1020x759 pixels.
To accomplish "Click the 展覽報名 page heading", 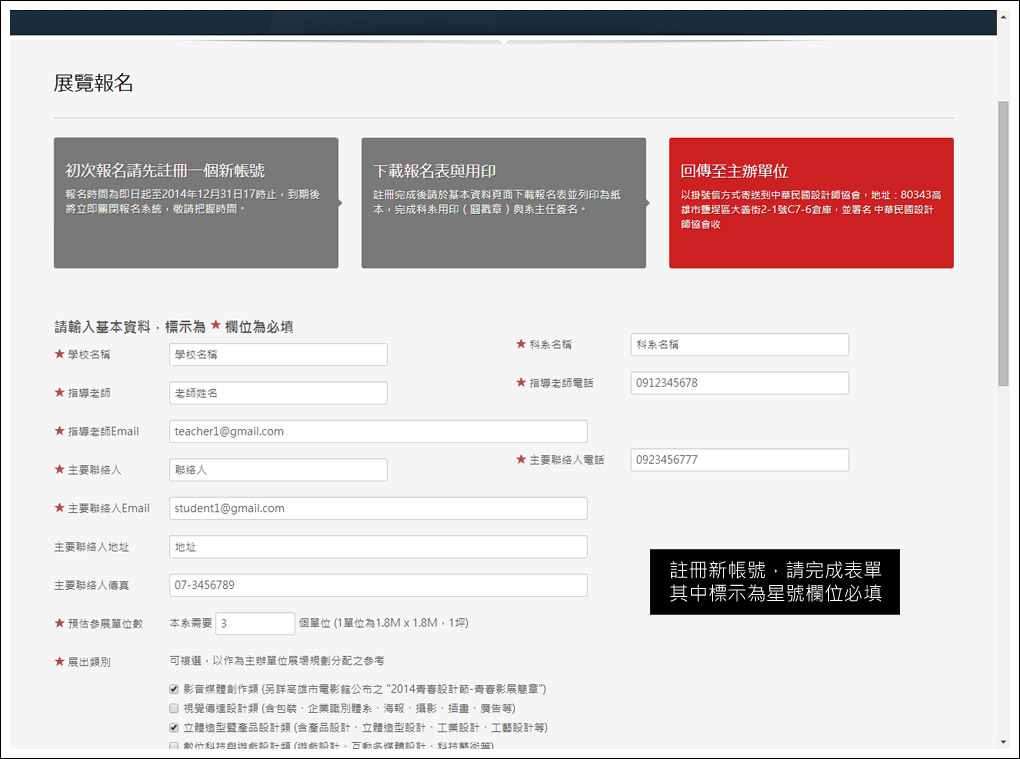I will click(x=93, y=83).
